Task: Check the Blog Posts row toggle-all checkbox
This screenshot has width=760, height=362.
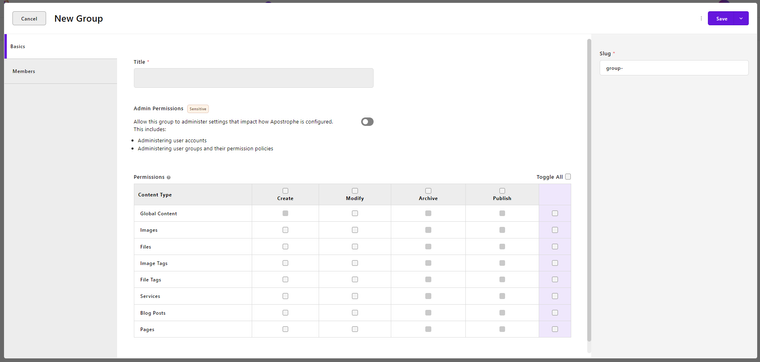Action: tap(555, 313)
